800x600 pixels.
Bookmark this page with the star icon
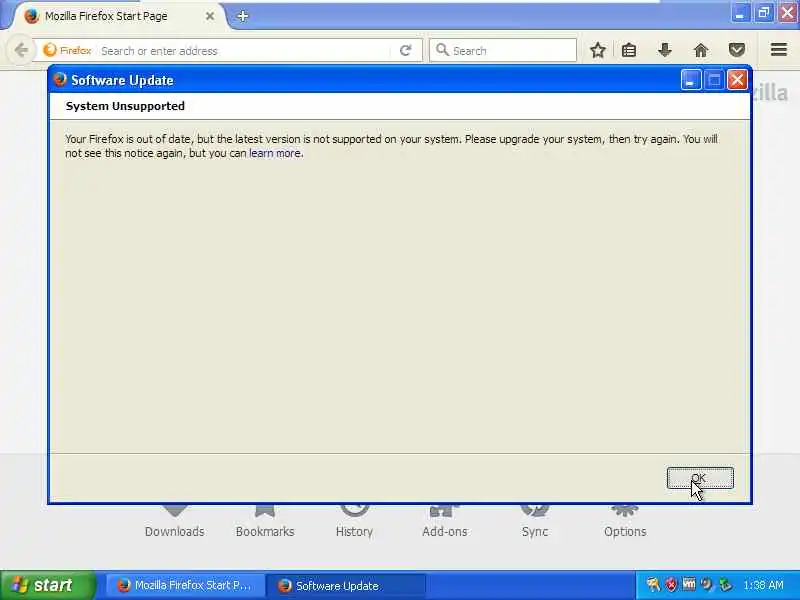pos(598,50)
